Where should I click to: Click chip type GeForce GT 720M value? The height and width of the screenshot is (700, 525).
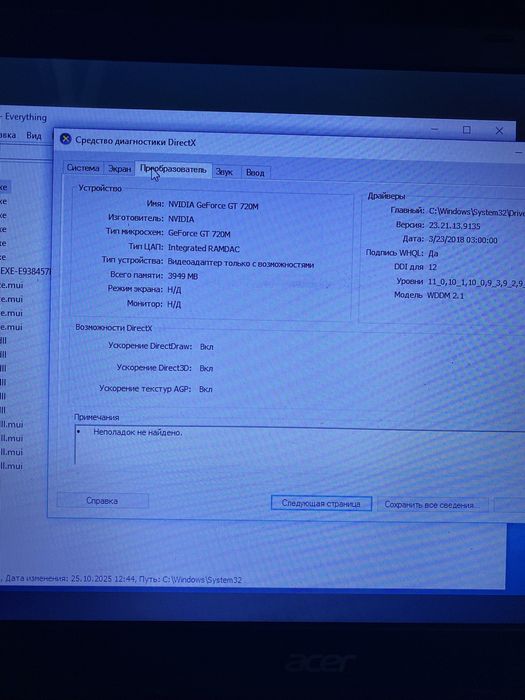point(199,233)
